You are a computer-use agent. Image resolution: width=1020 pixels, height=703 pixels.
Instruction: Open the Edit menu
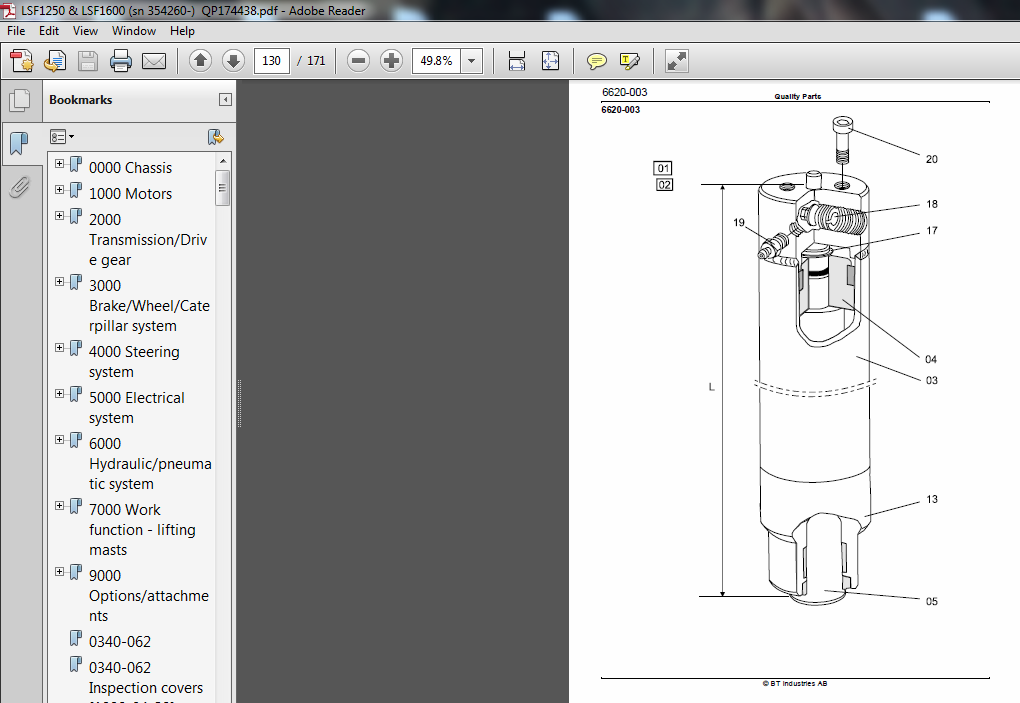pos(49,31)
